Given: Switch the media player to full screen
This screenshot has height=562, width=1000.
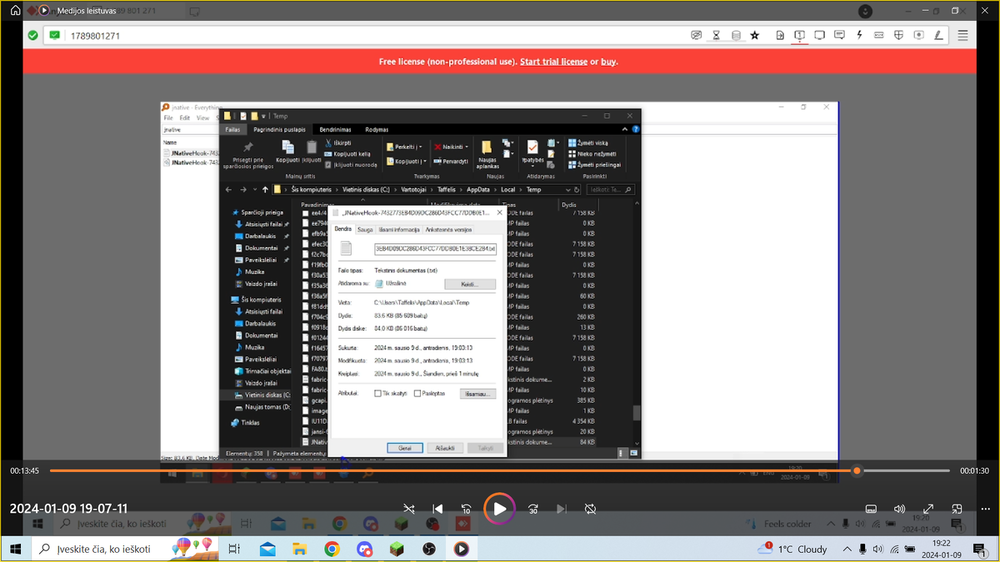Looking at the screenshot, I should [928, 509].
